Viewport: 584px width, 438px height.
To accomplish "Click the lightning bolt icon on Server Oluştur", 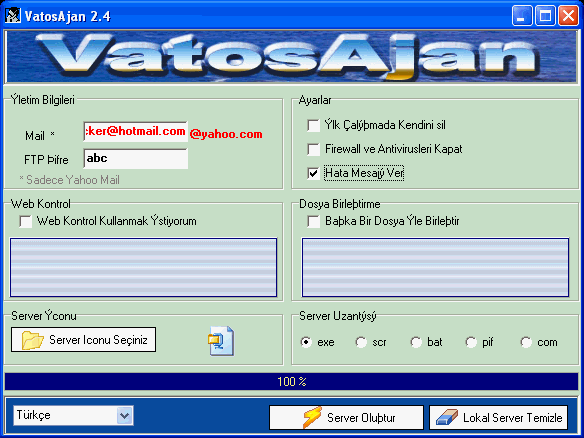I will point(312,418).
